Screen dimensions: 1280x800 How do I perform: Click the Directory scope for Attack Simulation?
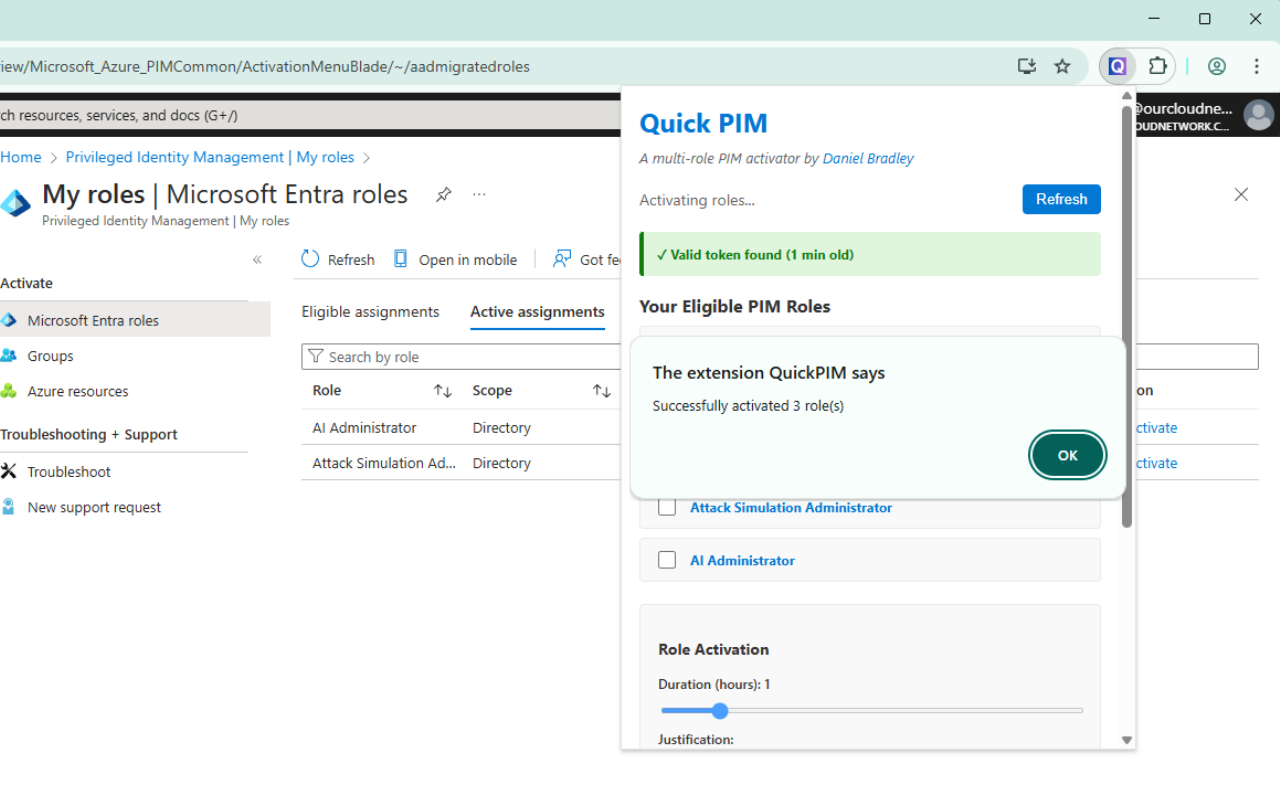(x=501, y=463)
